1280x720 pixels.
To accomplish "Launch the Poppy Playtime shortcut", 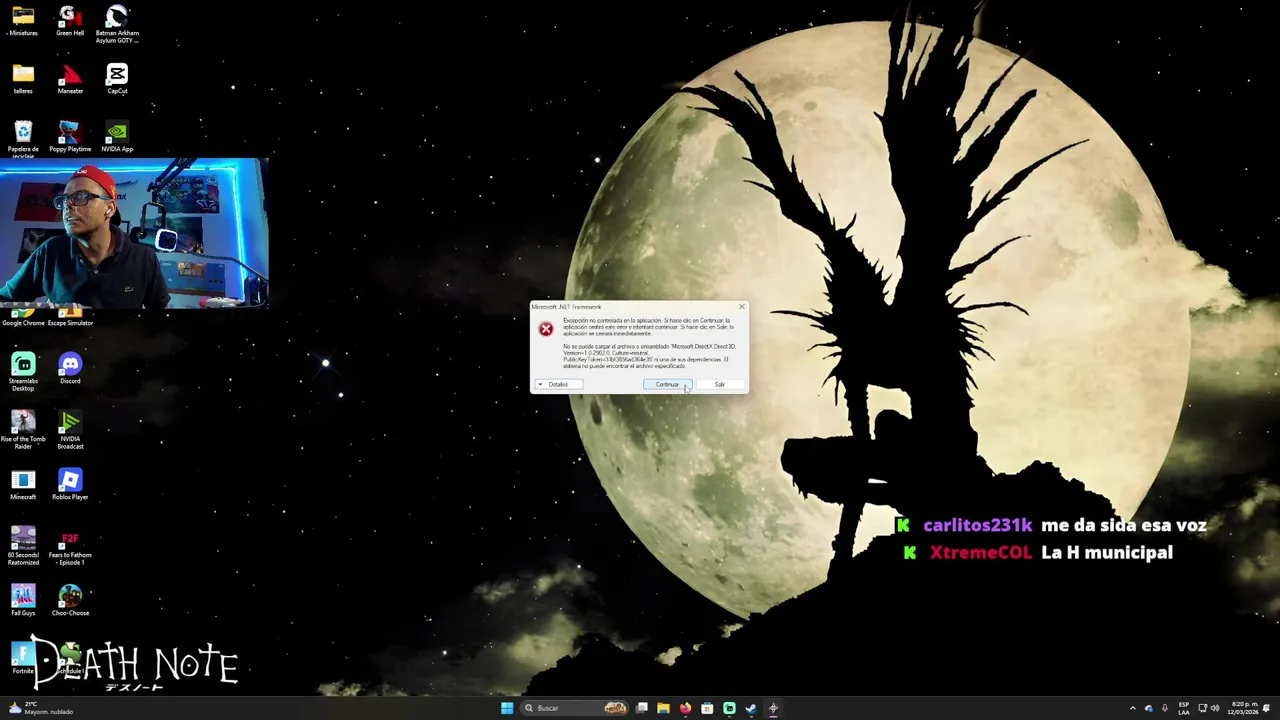I will click(x=70, y=137).
